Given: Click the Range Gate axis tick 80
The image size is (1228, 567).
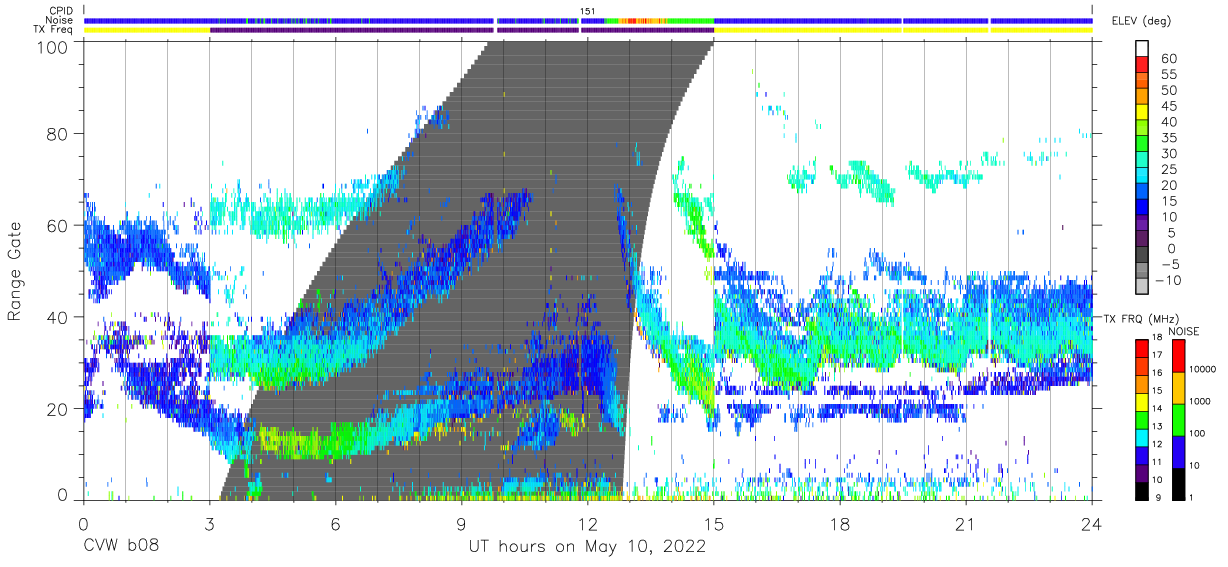Looking at the screenshot, I should coord(59,133).
